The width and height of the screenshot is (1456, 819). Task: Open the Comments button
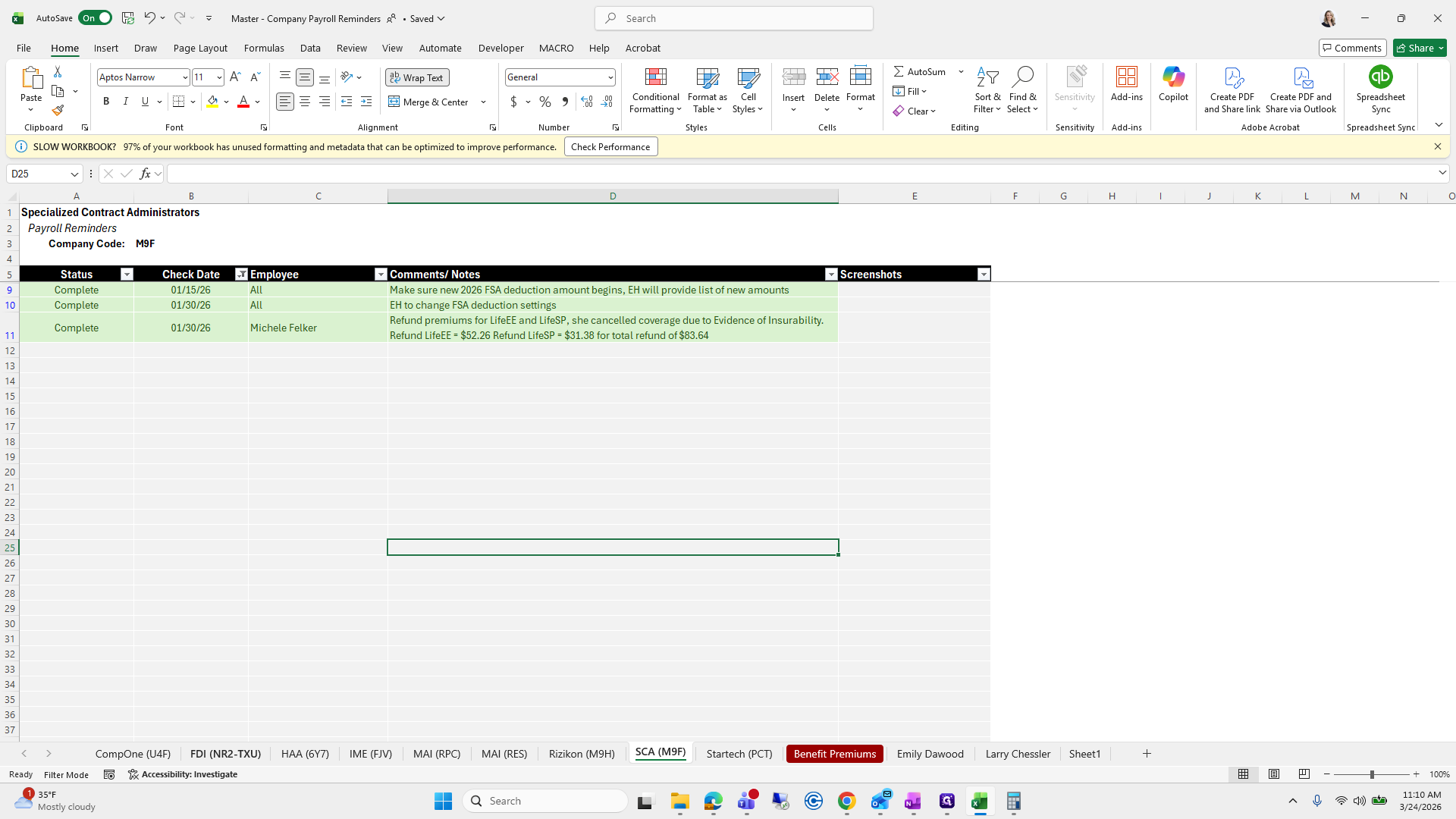pyautogui.click(x=1352, y=48)
